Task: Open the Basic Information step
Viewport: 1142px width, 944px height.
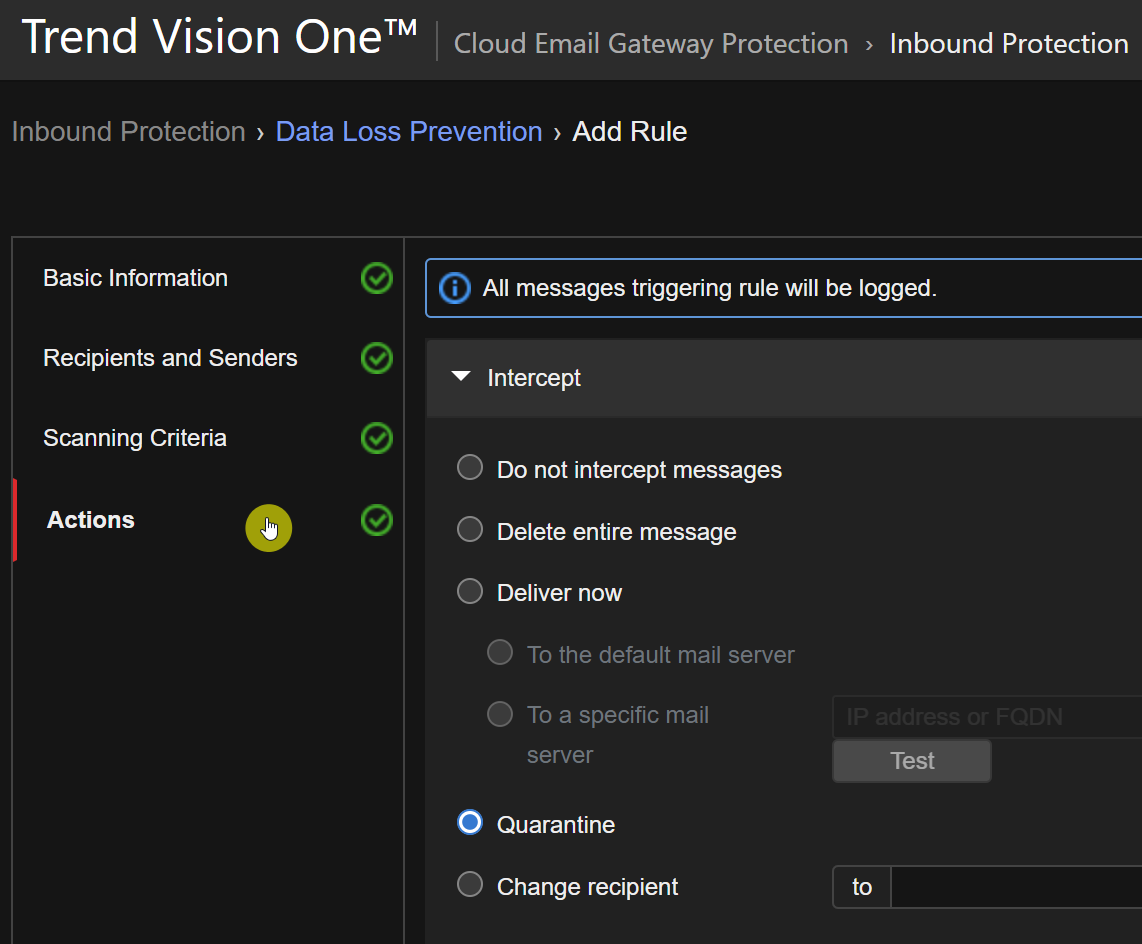Action: tap(135, 278)
